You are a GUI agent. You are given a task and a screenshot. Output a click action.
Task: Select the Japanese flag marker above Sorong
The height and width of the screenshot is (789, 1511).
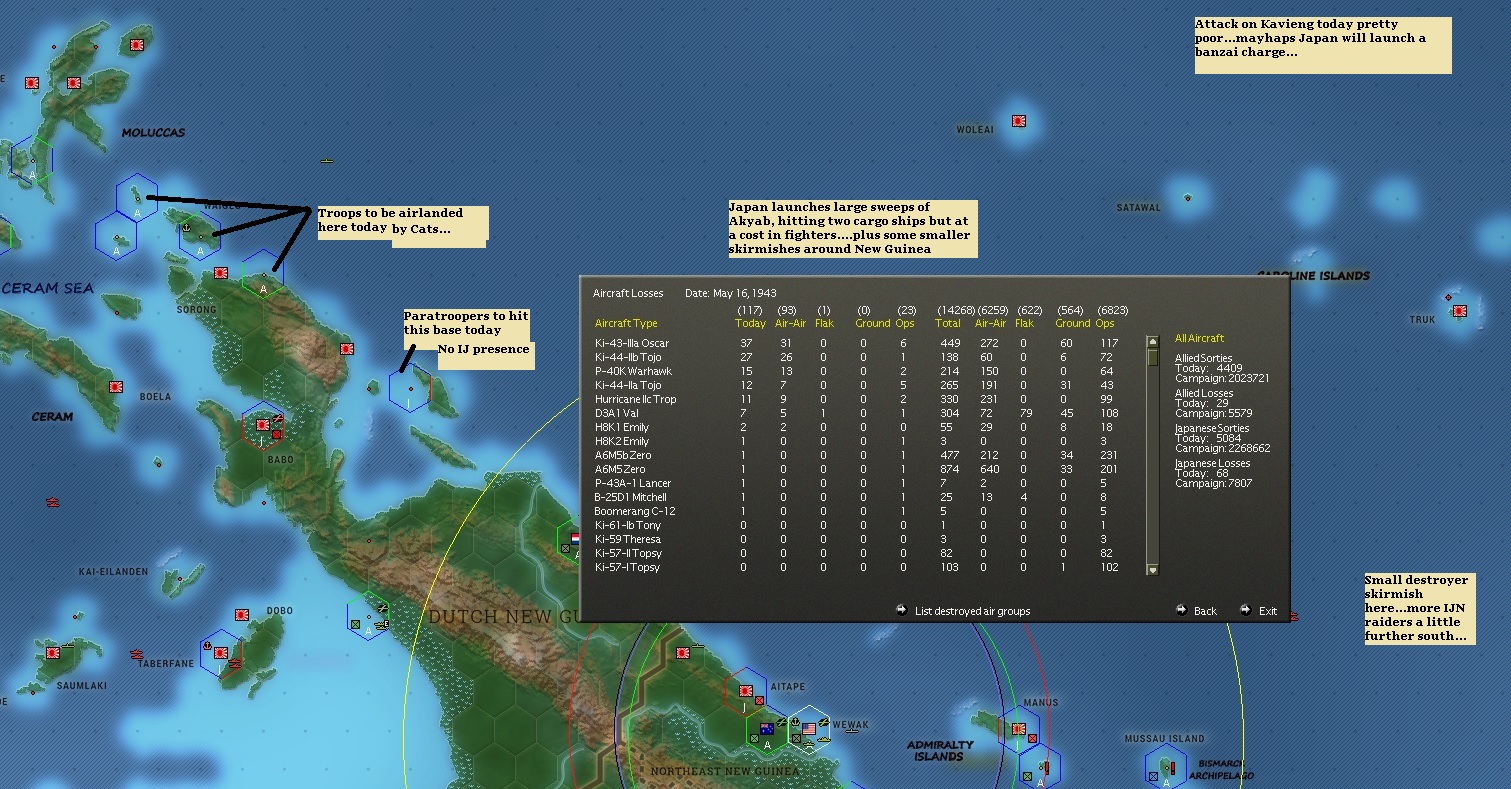[220, 272]
